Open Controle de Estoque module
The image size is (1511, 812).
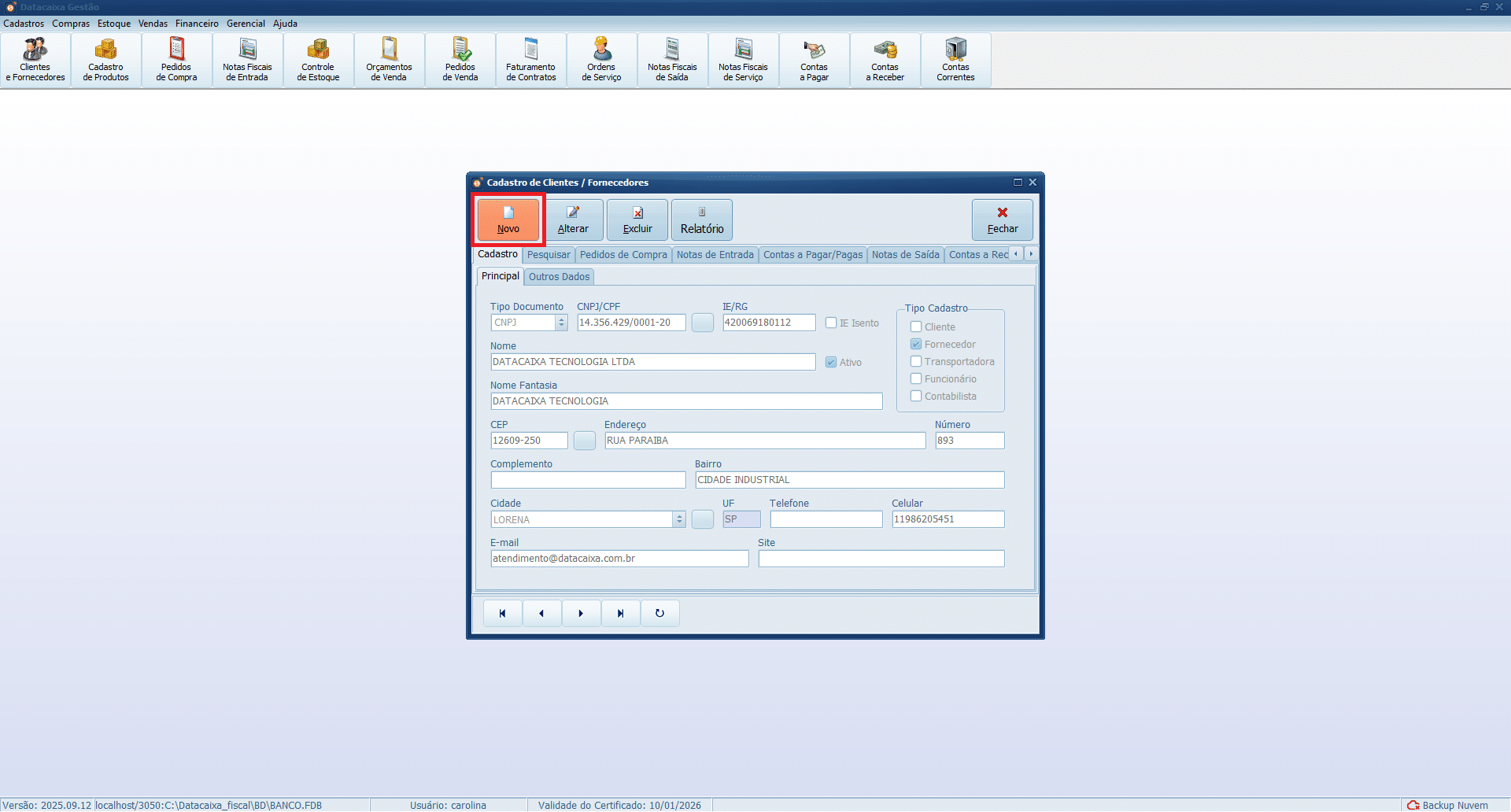coord(318,60)
